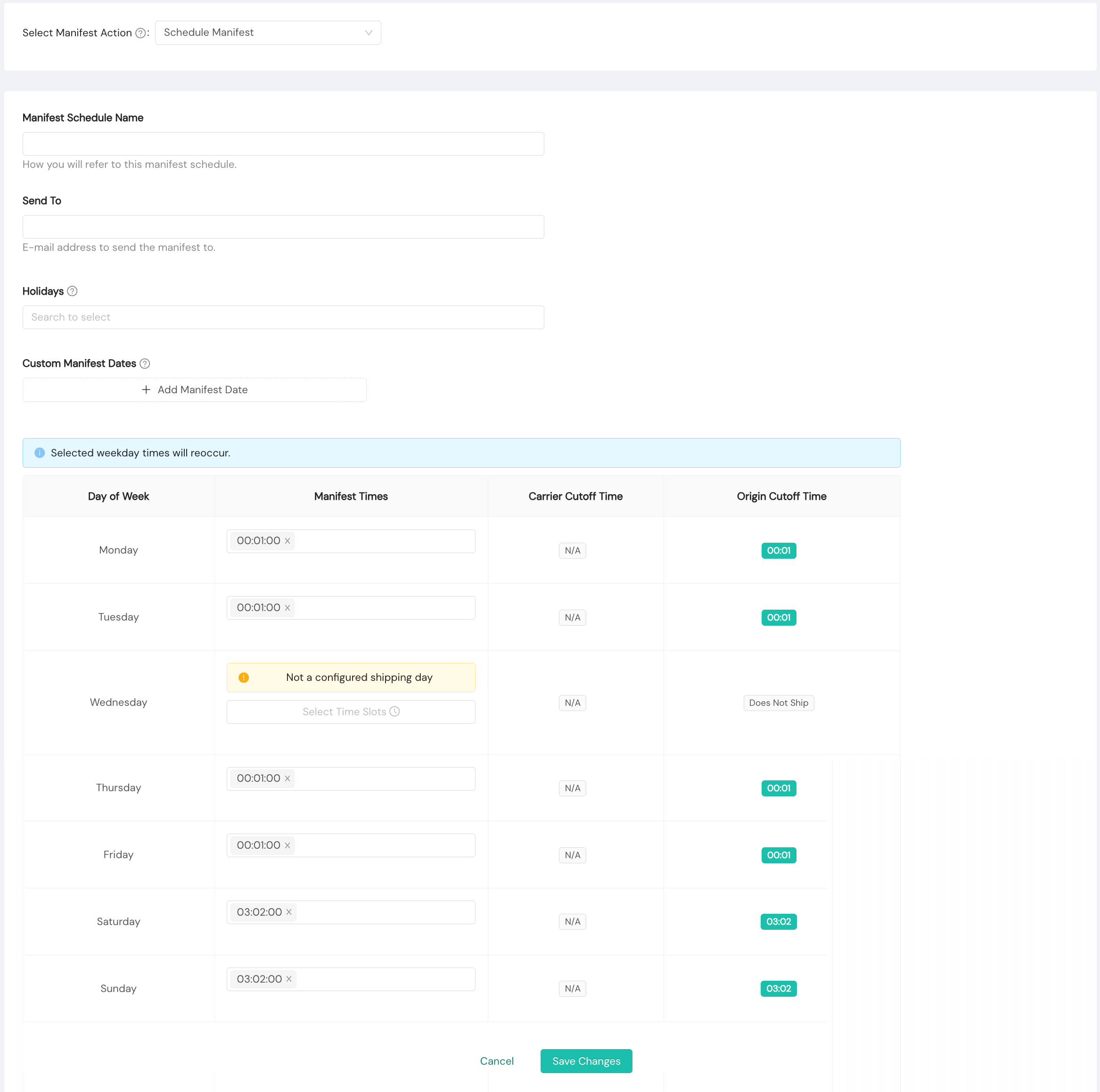Click the Save Changes button
This screenshot has width=1100, height=1092.
(586, 1061)
